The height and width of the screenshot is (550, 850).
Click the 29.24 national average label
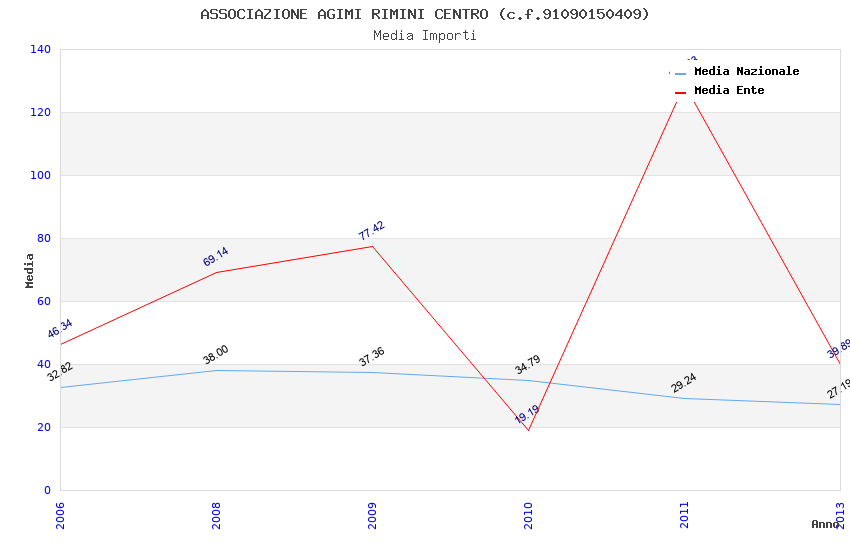pos(684,383)
